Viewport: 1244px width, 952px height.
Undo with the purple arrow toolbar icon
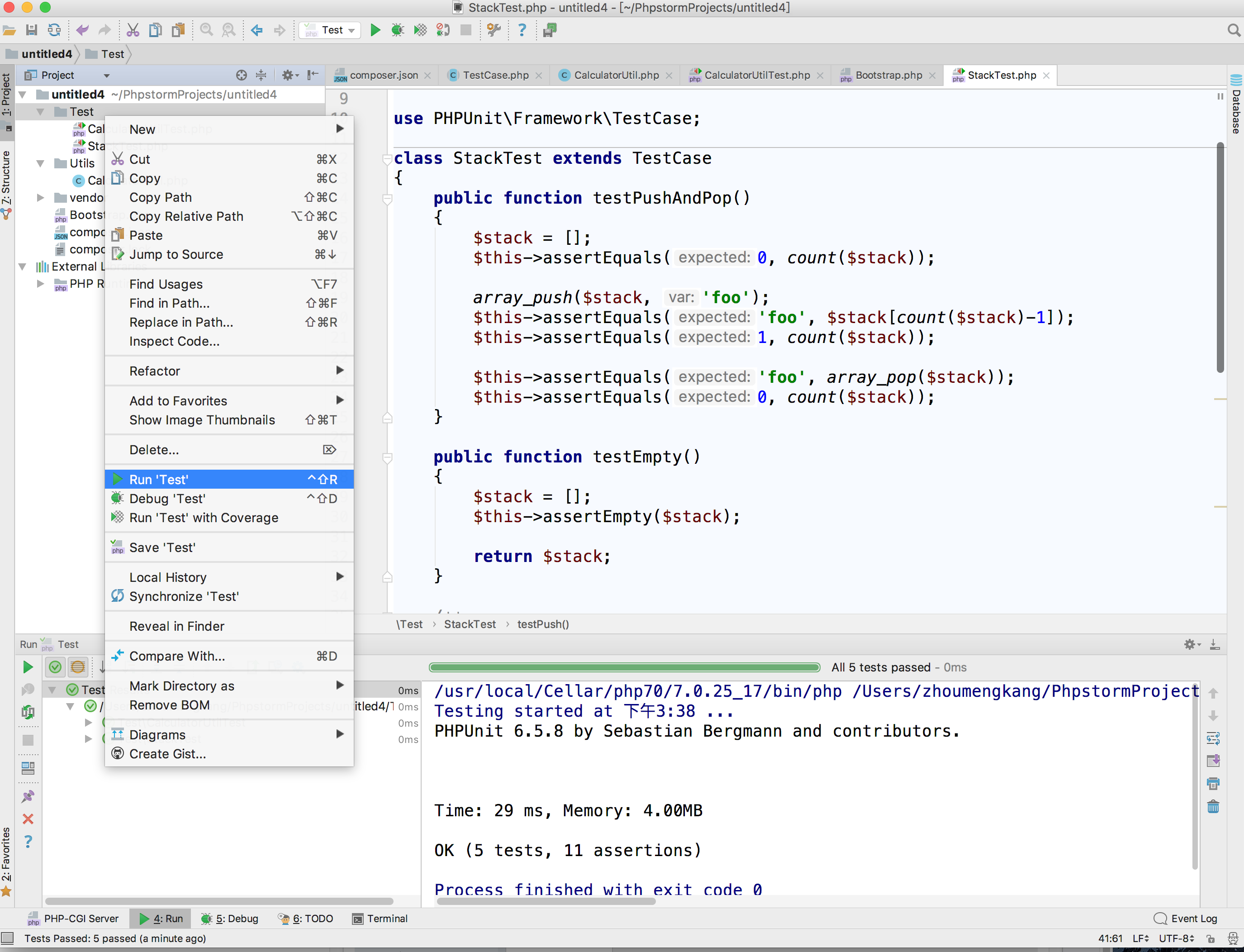tap(83, 30)
